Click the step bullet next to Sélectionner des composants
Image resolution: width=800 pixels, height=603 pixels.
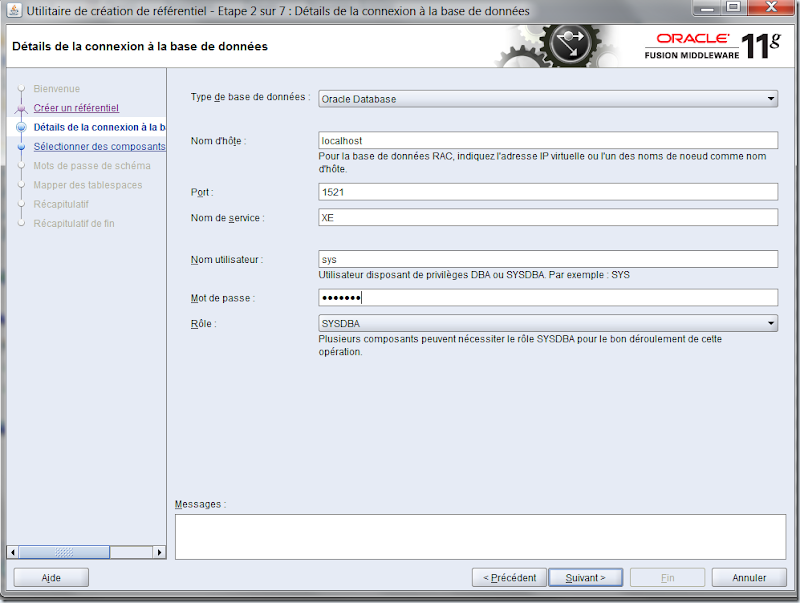21,146
